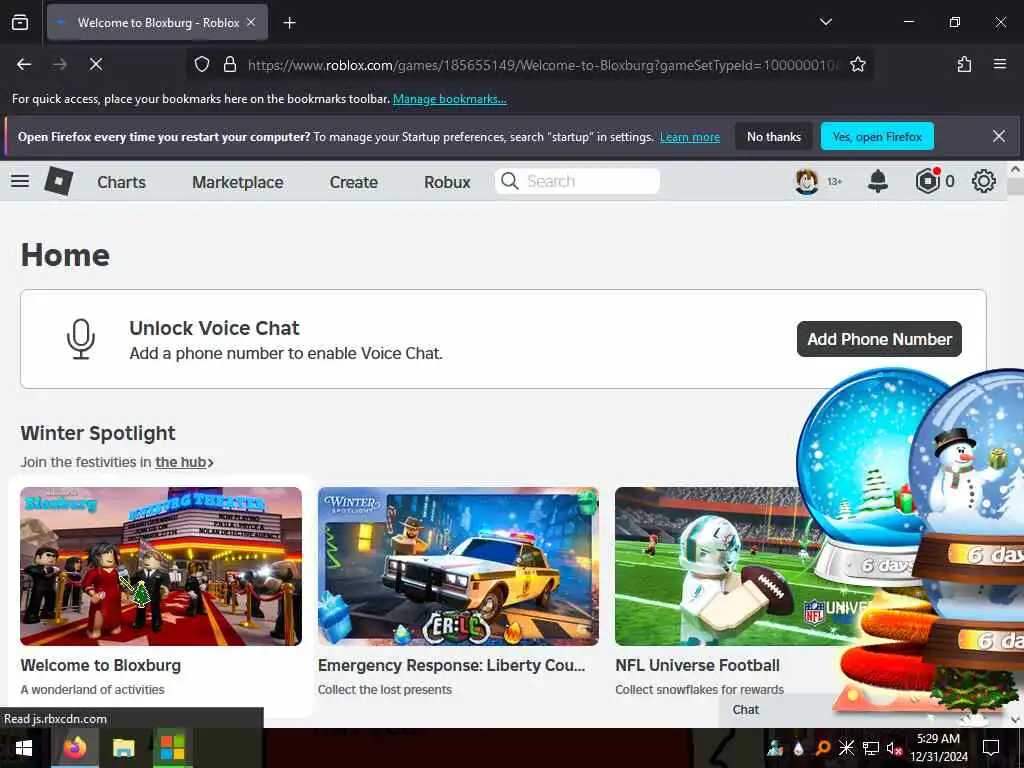Open Roblox notifications bell
This screenshot has height=768, width=1024.
(x=878, y=181)
